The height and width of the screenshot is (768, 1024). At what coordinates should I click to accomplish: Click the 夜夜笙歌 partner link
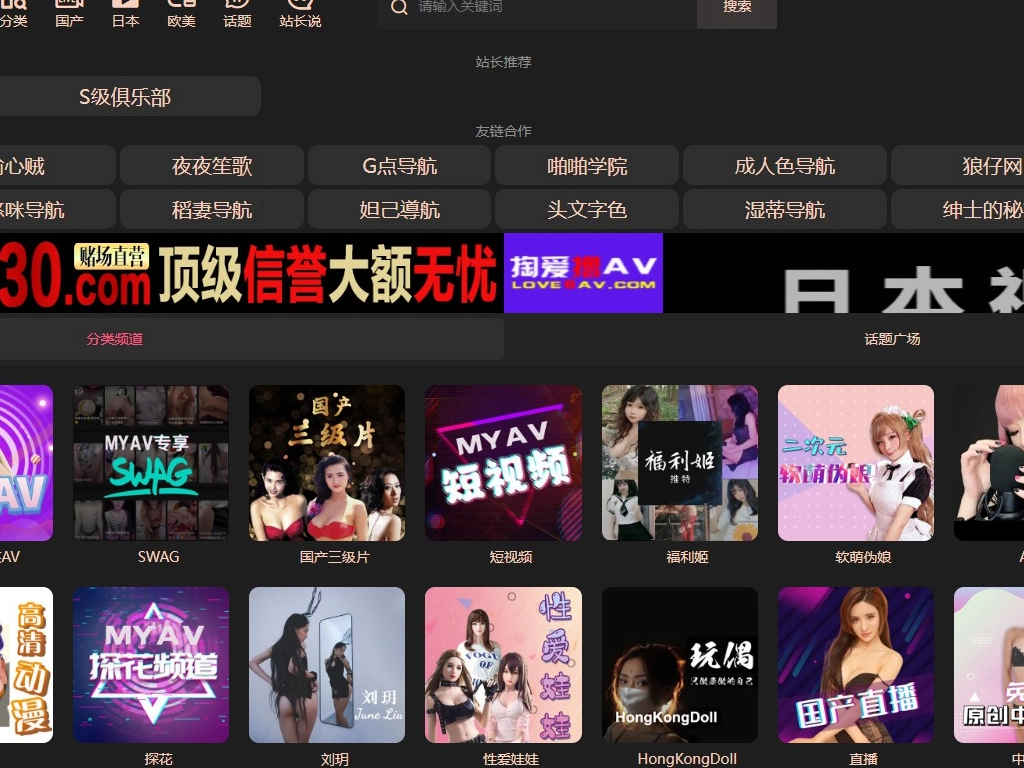(x=212, y=166)
